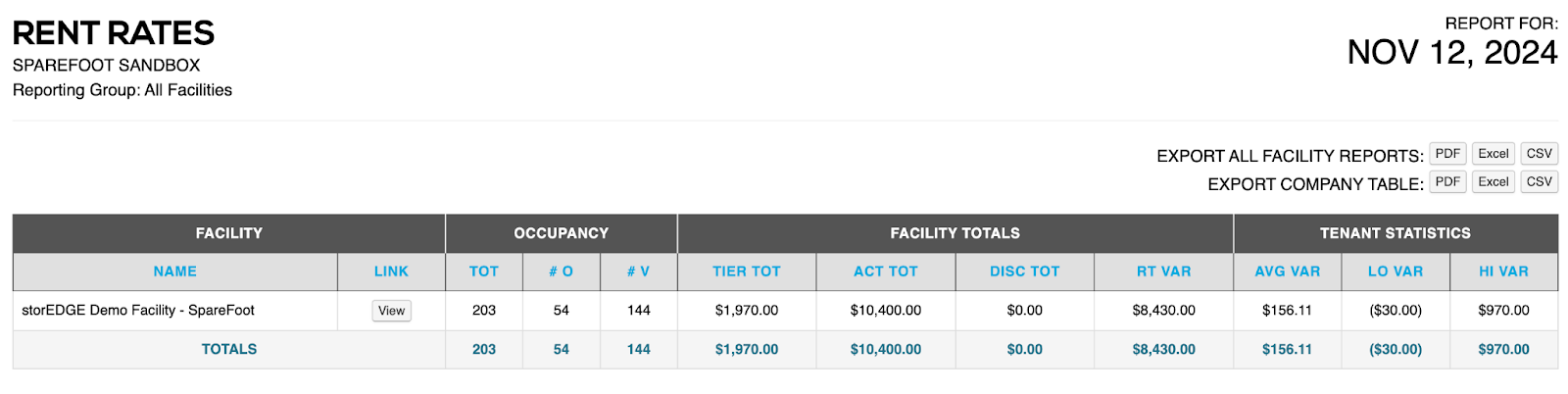Sort table by NAME column
The image size is (1568, 394).
(175, 271)
